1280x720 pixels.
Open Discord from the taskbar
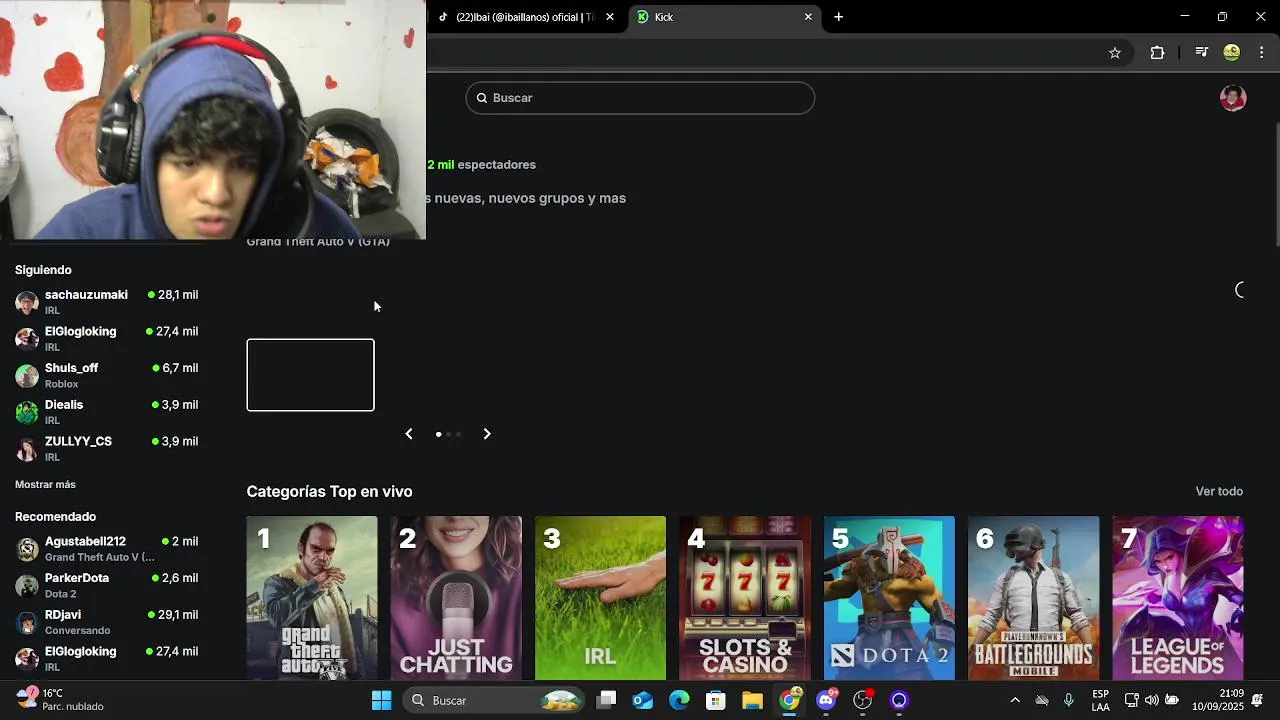[x=827, y=700]
